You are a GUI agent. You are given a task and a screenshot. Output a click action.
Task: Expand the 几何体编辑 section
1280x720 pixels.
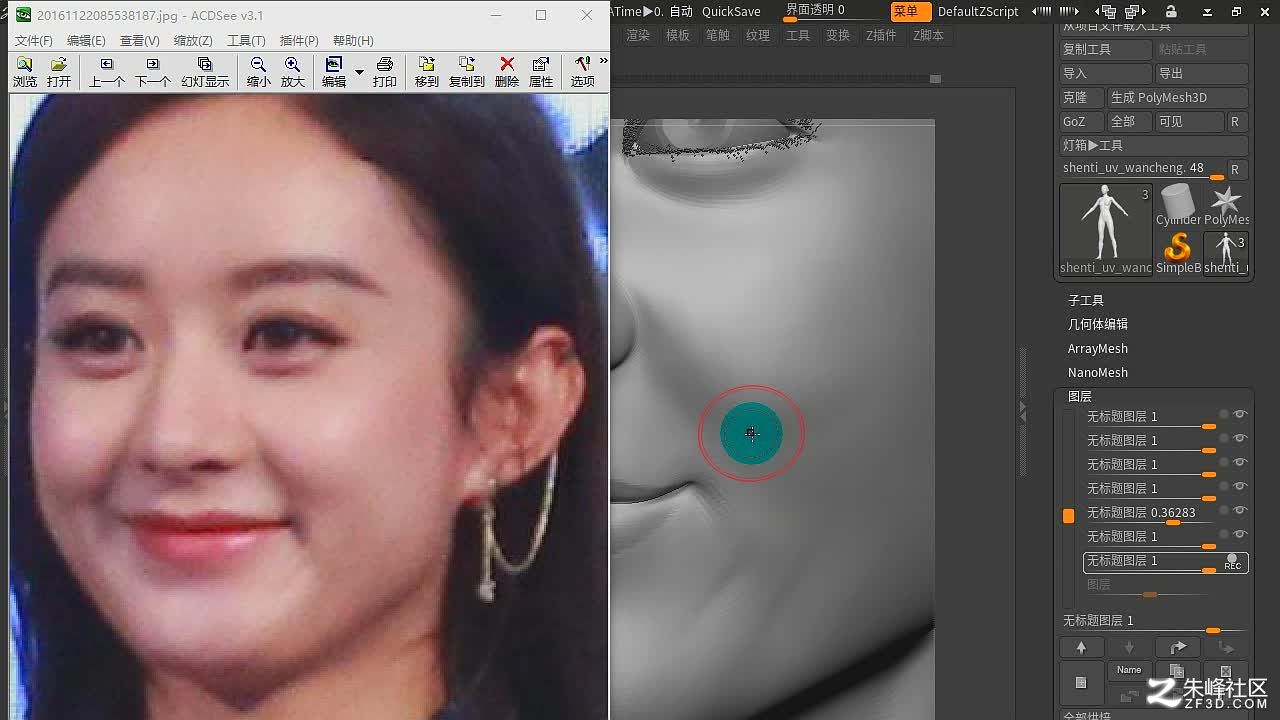[1097, 324]
